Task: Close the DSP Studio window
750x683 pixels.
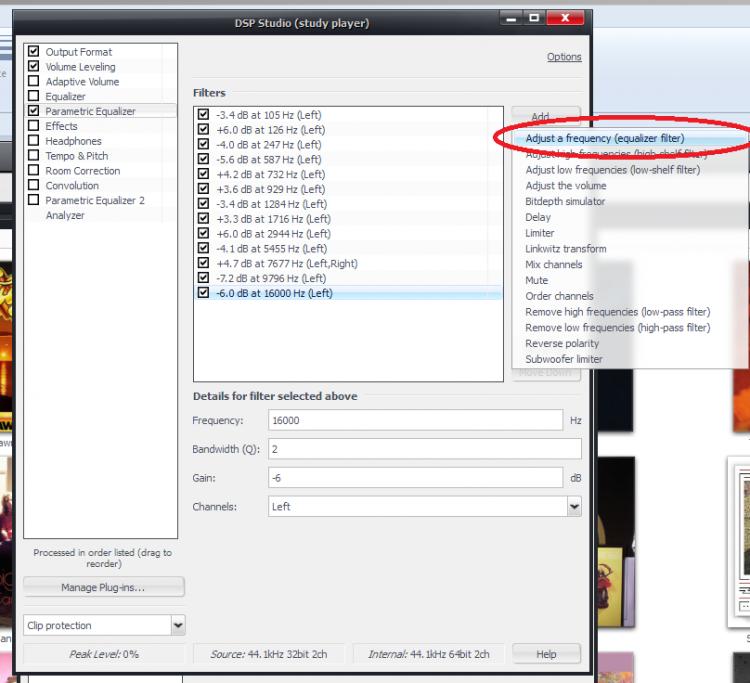Action: pyautogui.click(x=565, y=18)
